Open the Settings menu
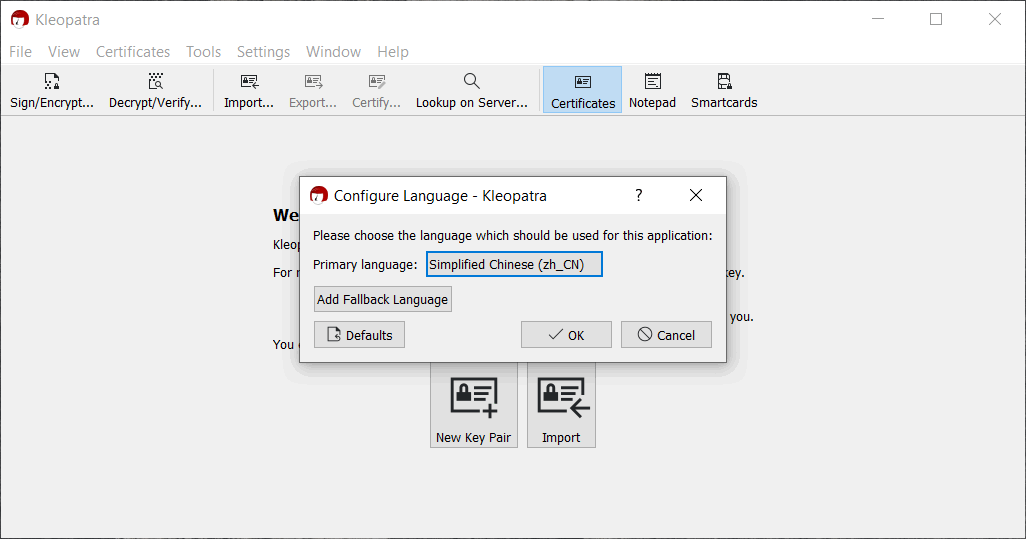This screenshot has width=1026, height=539. [x=263, y=52]
